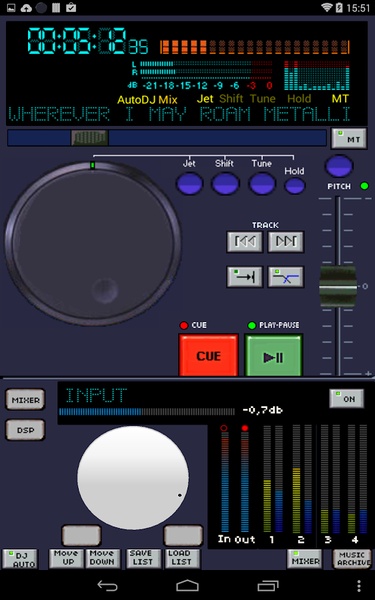Click LOAD LIST button
Image resolution: width=375 pixels, height=600 pixels.
[183, 559]
